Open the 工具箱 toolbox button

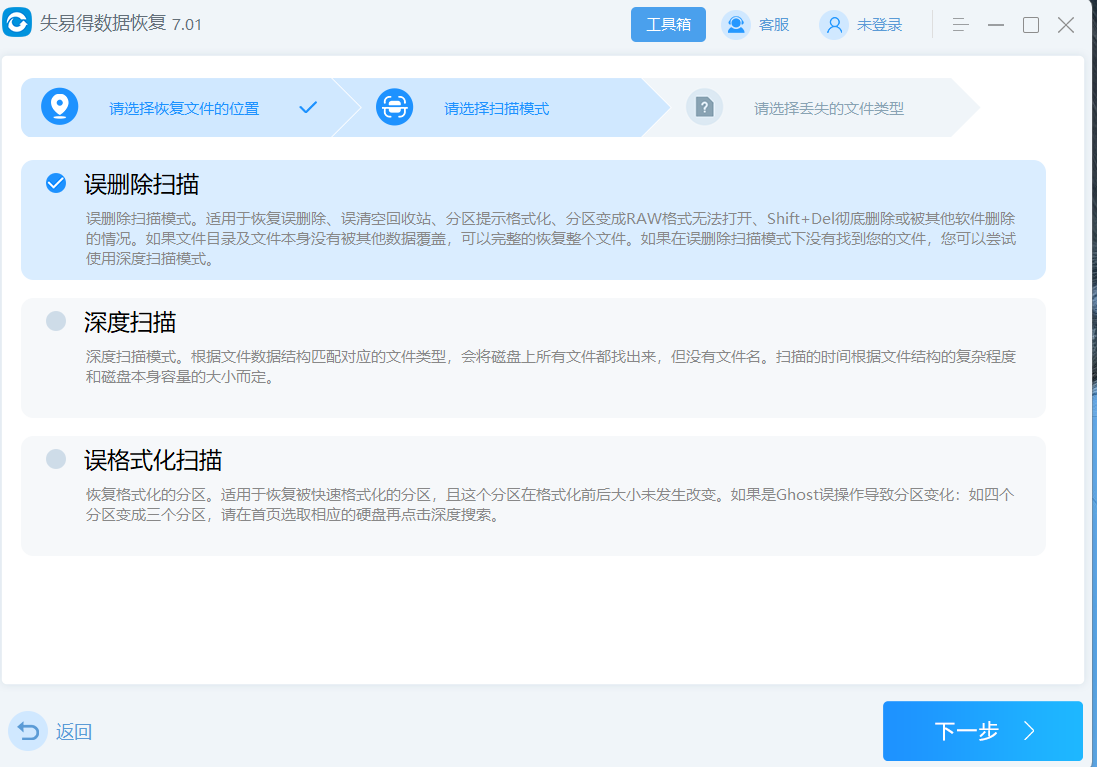tap(668, 25)
